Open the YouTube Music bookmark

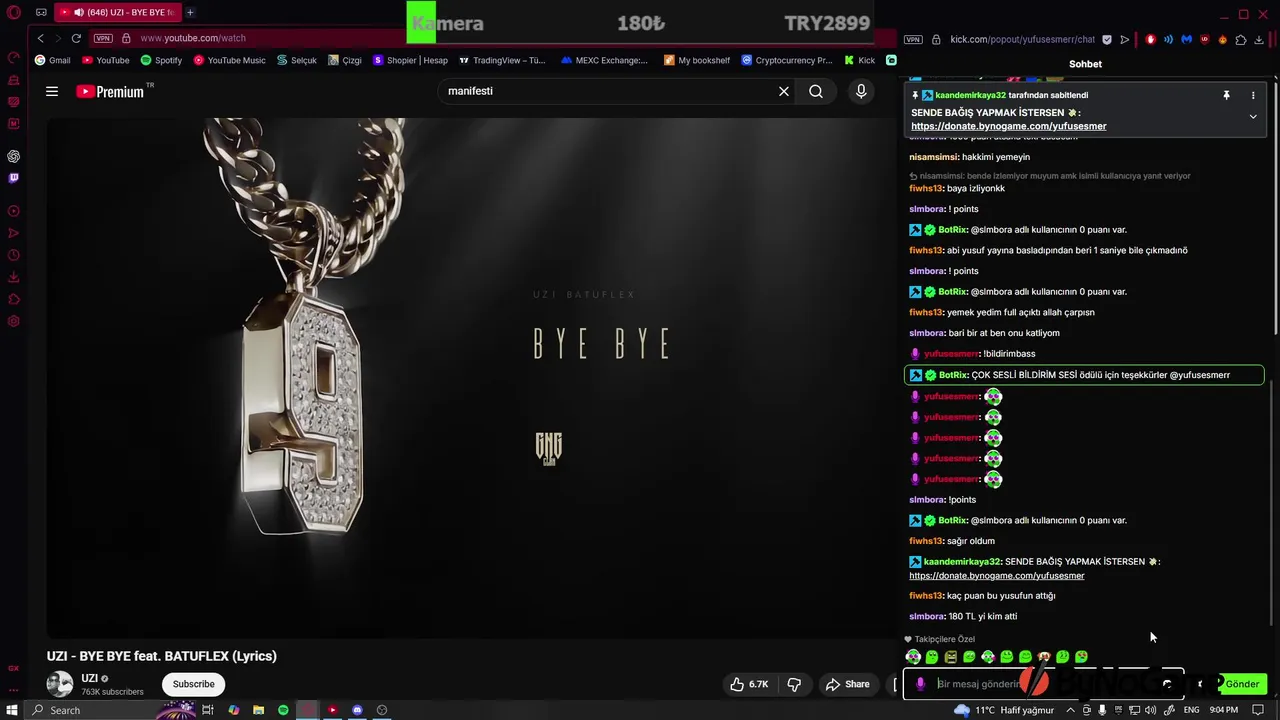[229, 60]
